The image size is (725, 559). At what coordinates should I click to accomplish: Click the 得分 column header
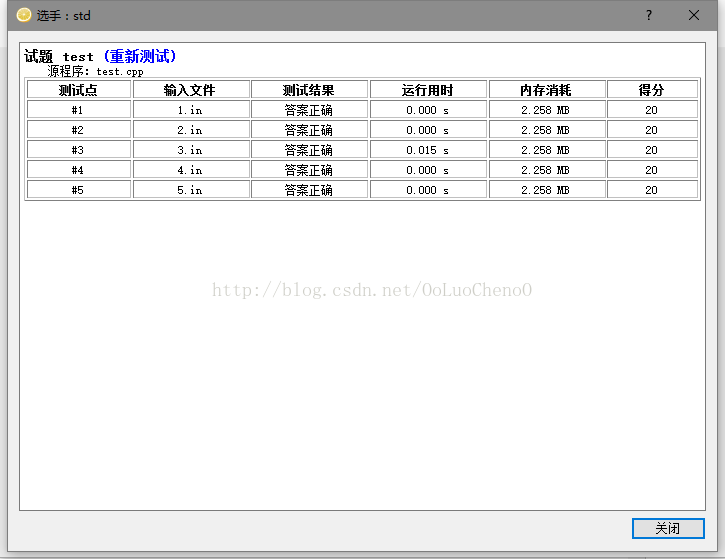click(x=652, y=90)
